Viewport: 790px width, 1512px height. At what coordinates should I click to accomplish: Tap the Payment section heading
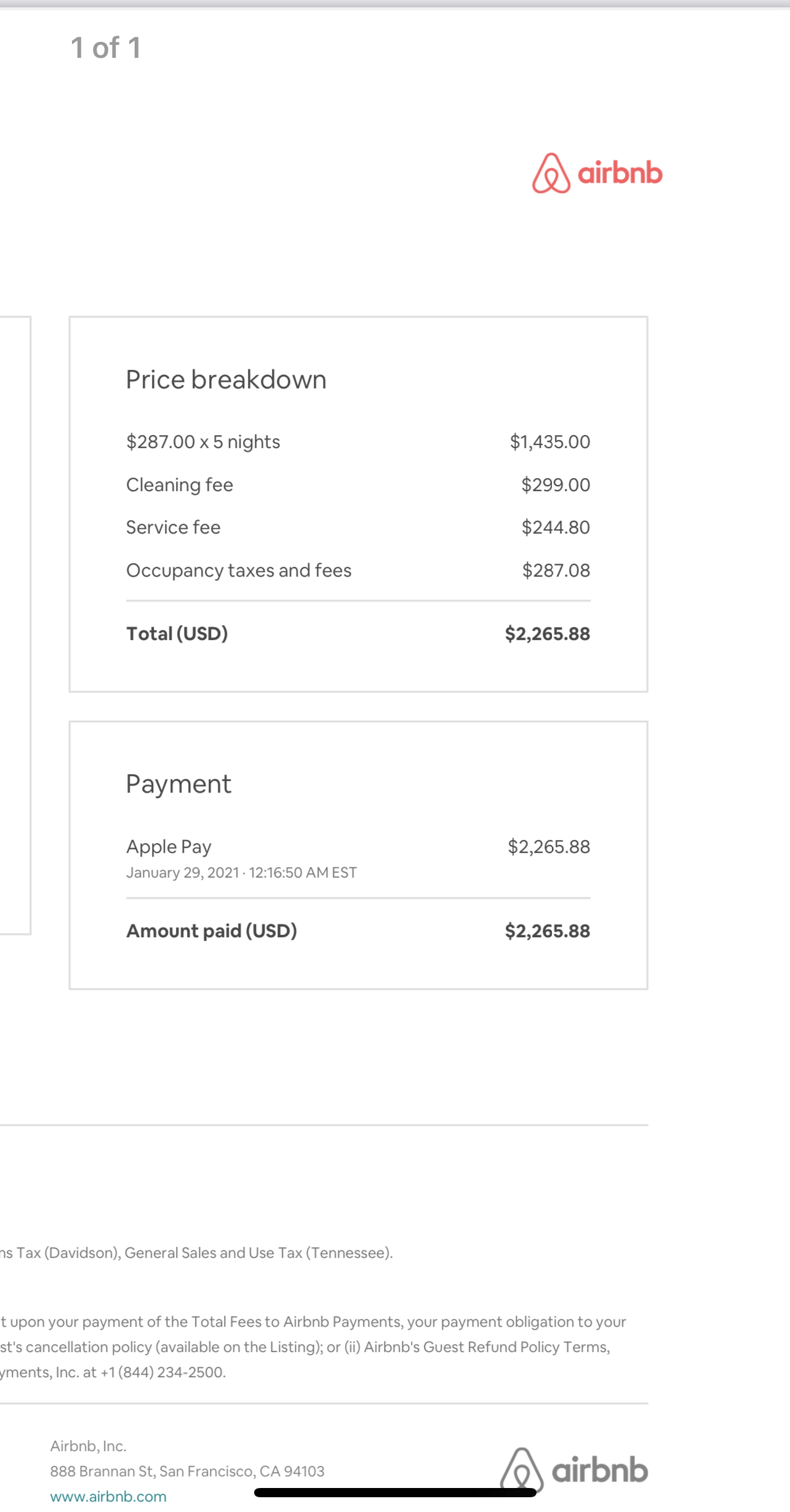(x=178, y=785)
